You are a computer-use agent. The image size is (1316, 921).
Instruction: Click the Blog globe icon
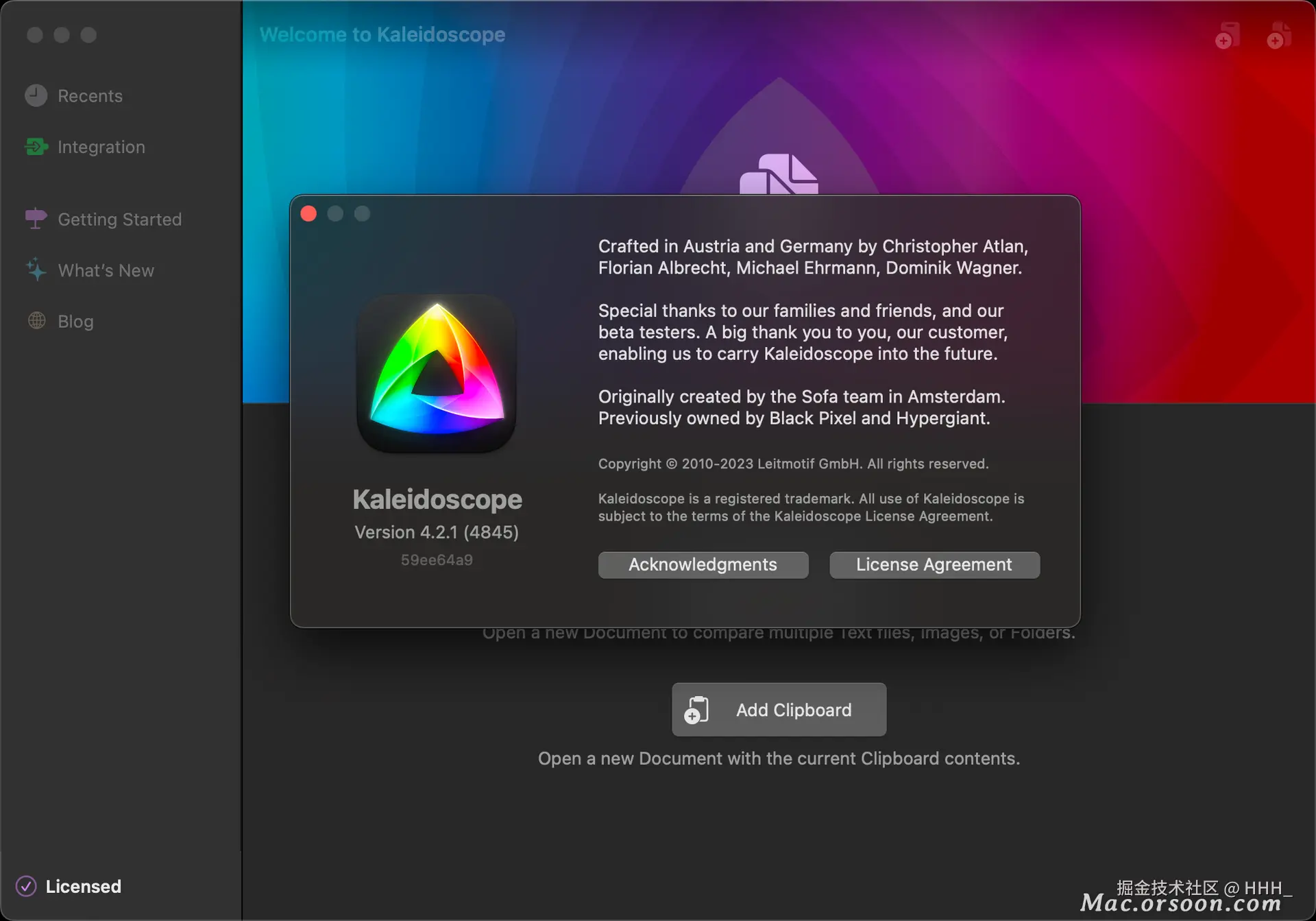pyautogui.click(x=36, y=321)
